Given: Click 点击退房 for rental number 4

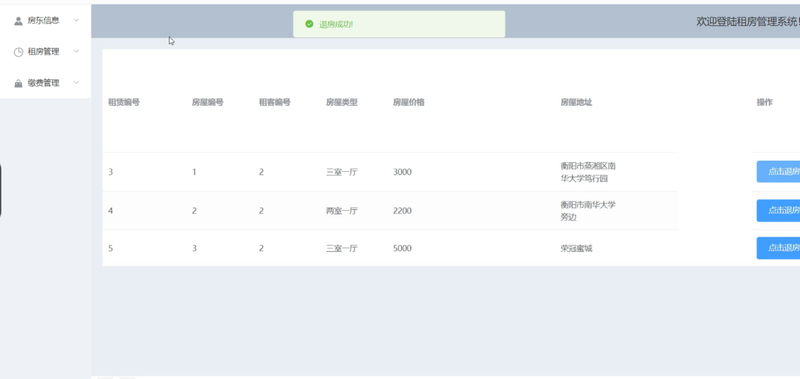Looking at the screenshot, I should (778, 210).
